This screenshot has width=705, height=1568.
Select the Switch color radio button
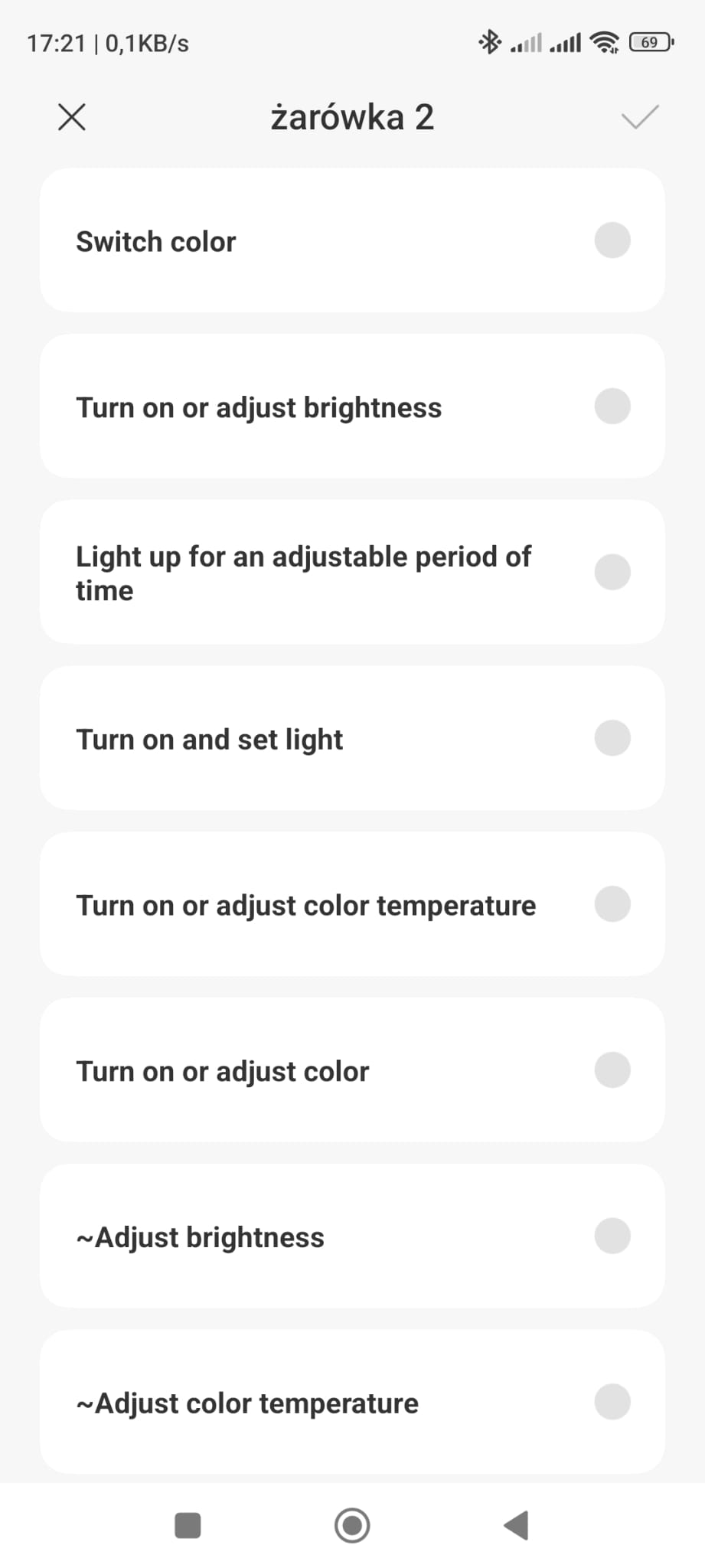(612, 240)
